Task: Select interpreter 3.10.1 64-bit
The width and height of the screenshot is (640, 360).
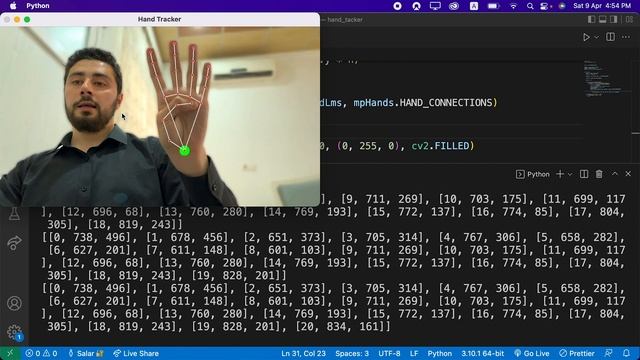Action: tap(482, 353)
